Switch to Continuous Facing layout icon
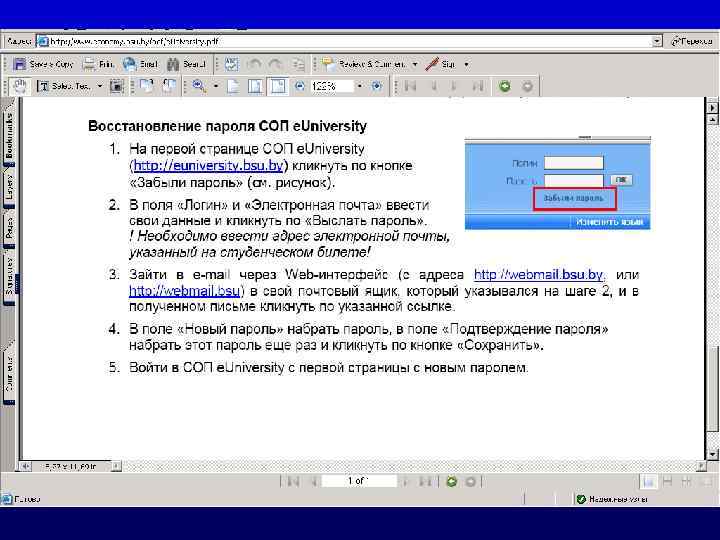This screenshot has height=540, width=720. 687,481
